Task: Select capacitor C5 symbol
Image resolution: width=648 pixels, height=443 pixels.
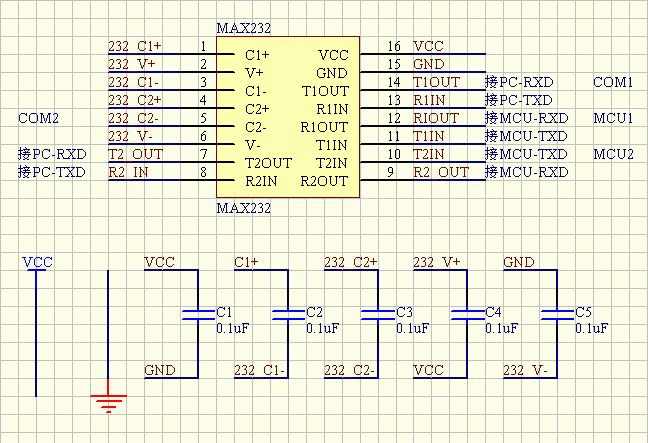Action: (x=557, y=315)
